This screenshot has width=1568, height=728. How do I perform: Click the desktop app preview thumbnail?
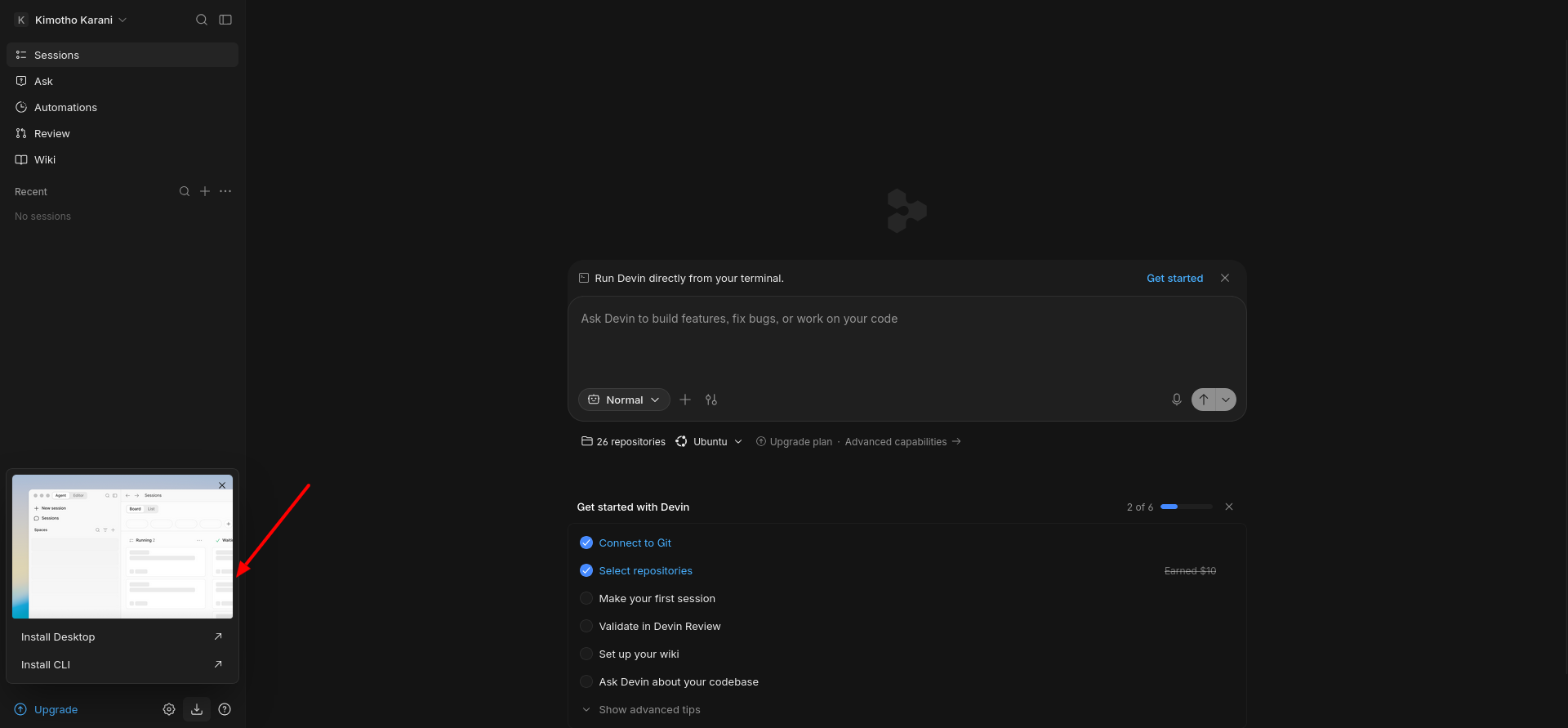[x=122, y=547]
